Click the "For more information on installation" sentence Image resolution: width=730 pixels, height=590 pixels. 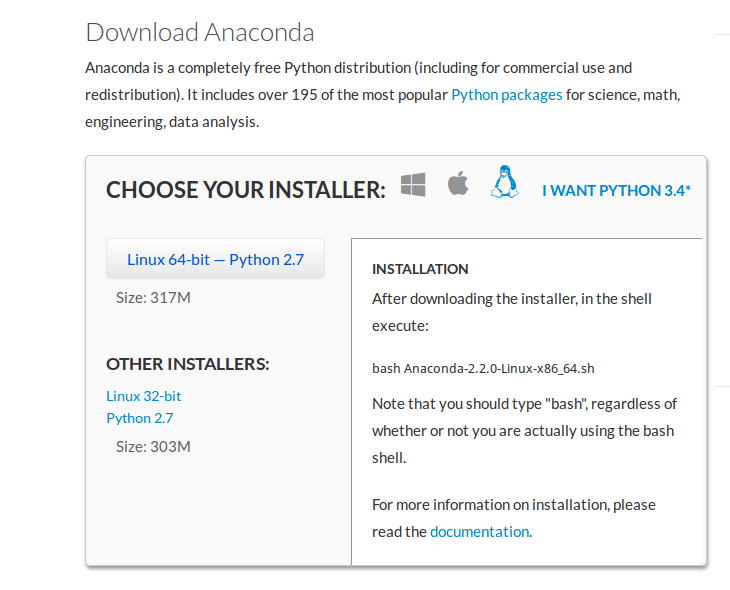click(x=514, y=518)
